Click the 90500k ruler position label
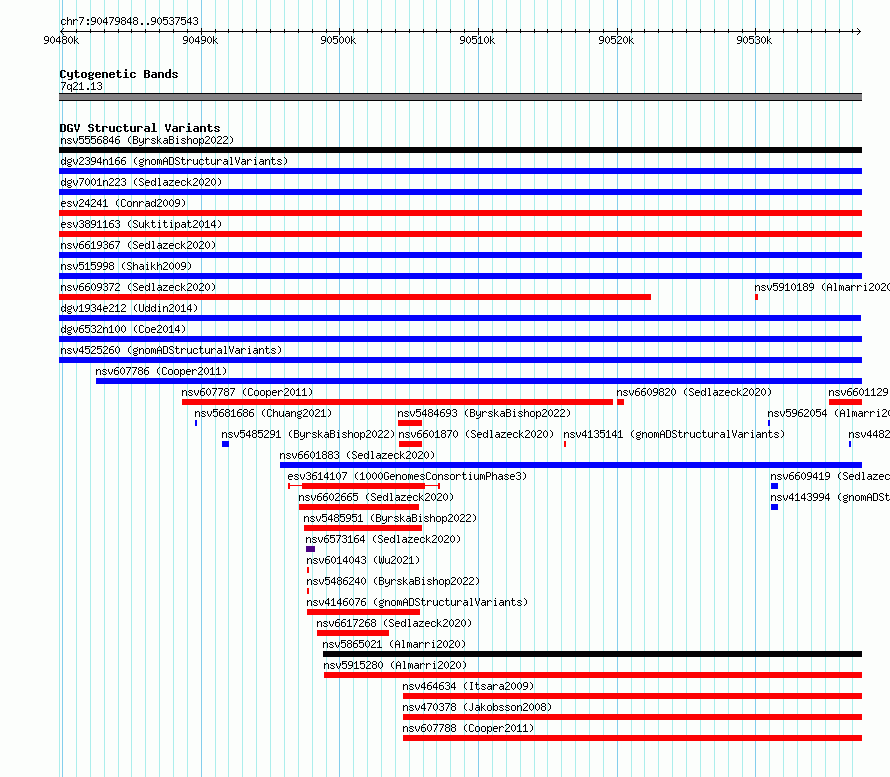Viewport: 890px width, 777px height. [x=338, y=40]
